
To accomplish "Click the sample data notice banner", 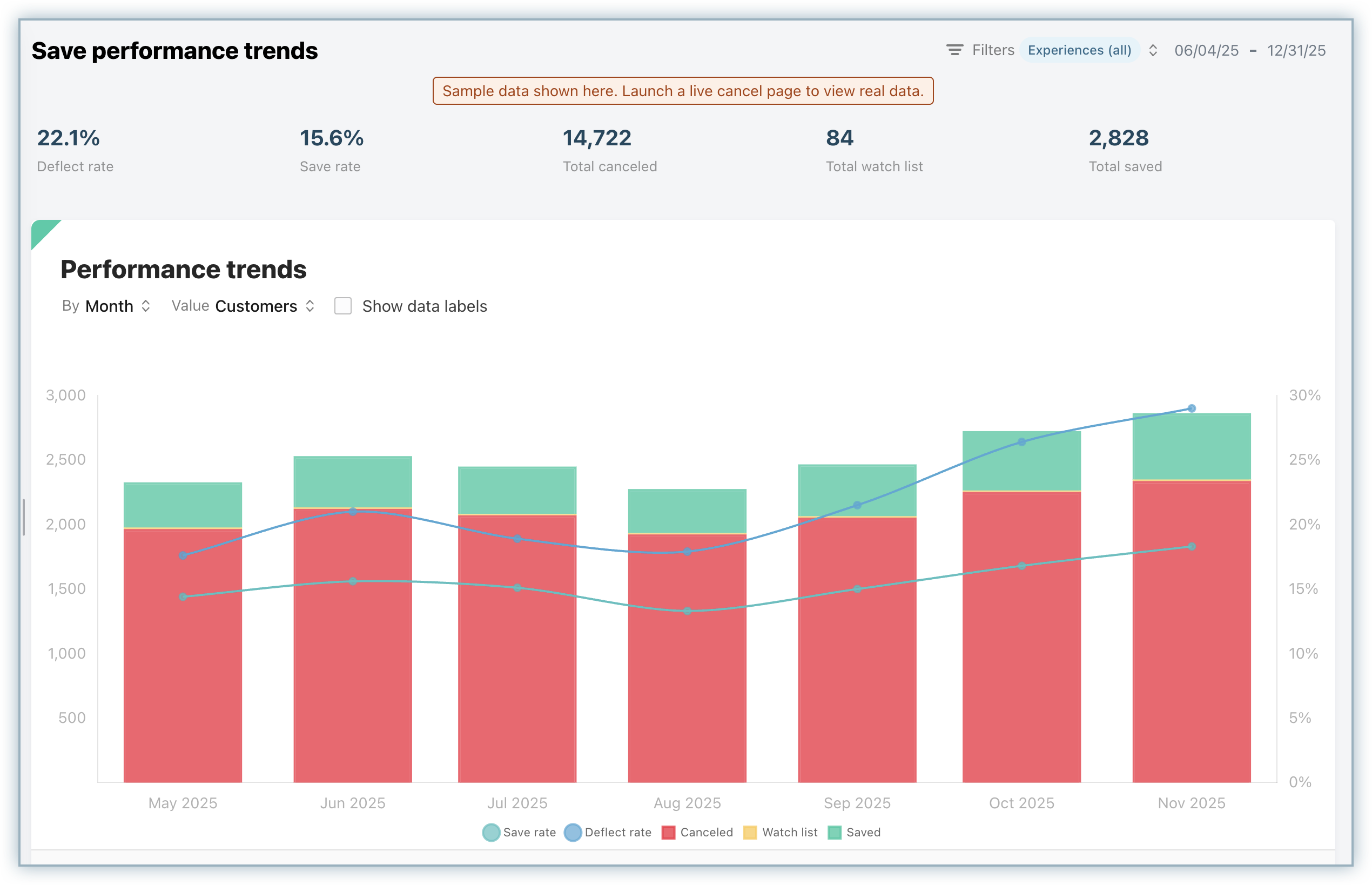I will pos(683,91).
